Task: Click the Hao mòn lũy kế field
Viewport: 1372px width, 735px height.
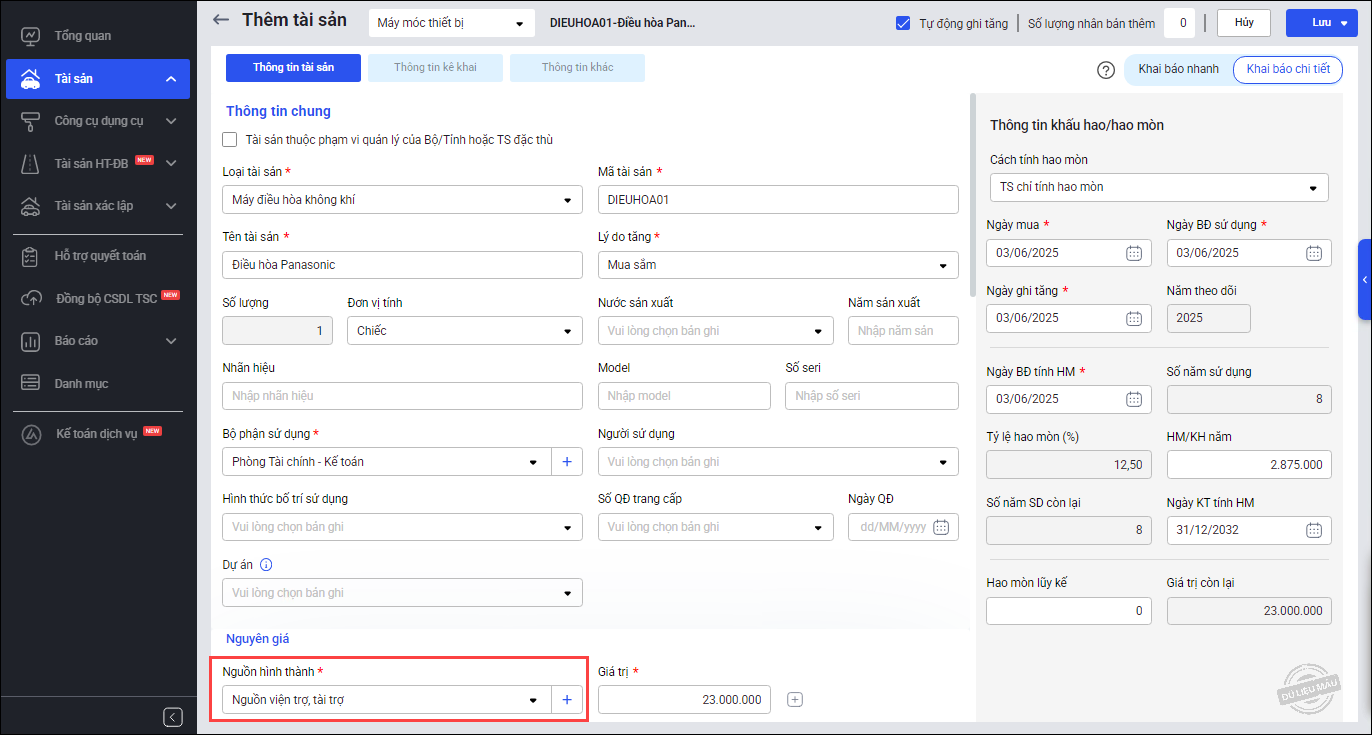Action: (x=1069, y=611)
